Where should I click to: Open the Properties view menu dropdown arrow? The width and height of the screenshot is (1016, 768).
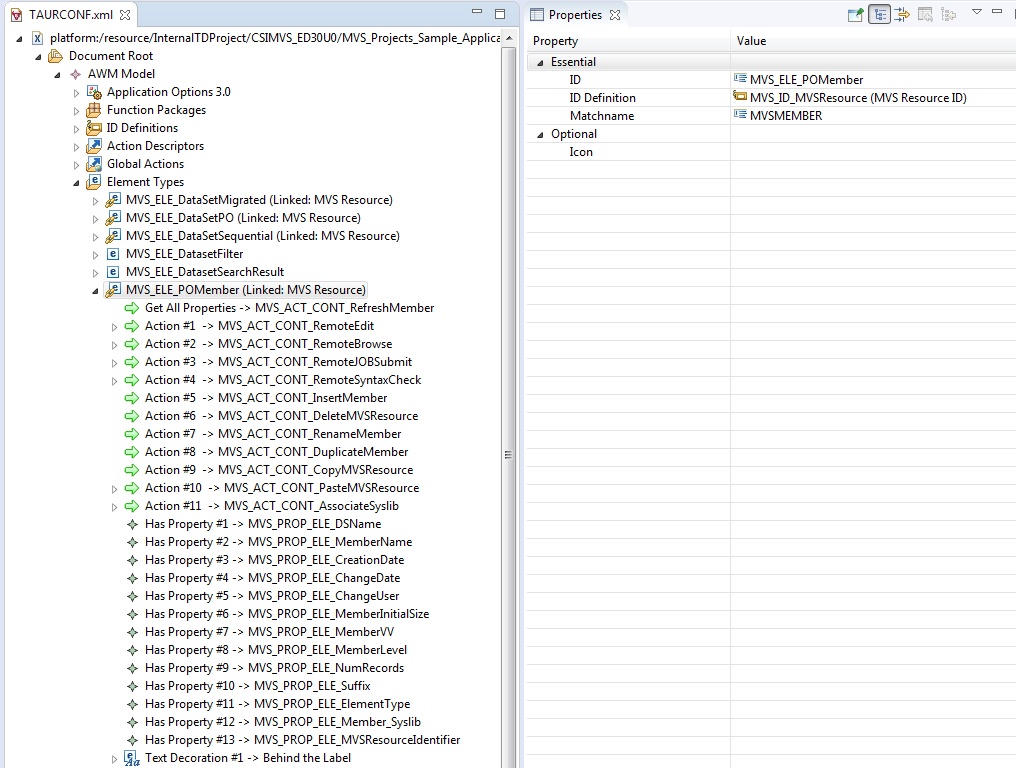[977, 12]
